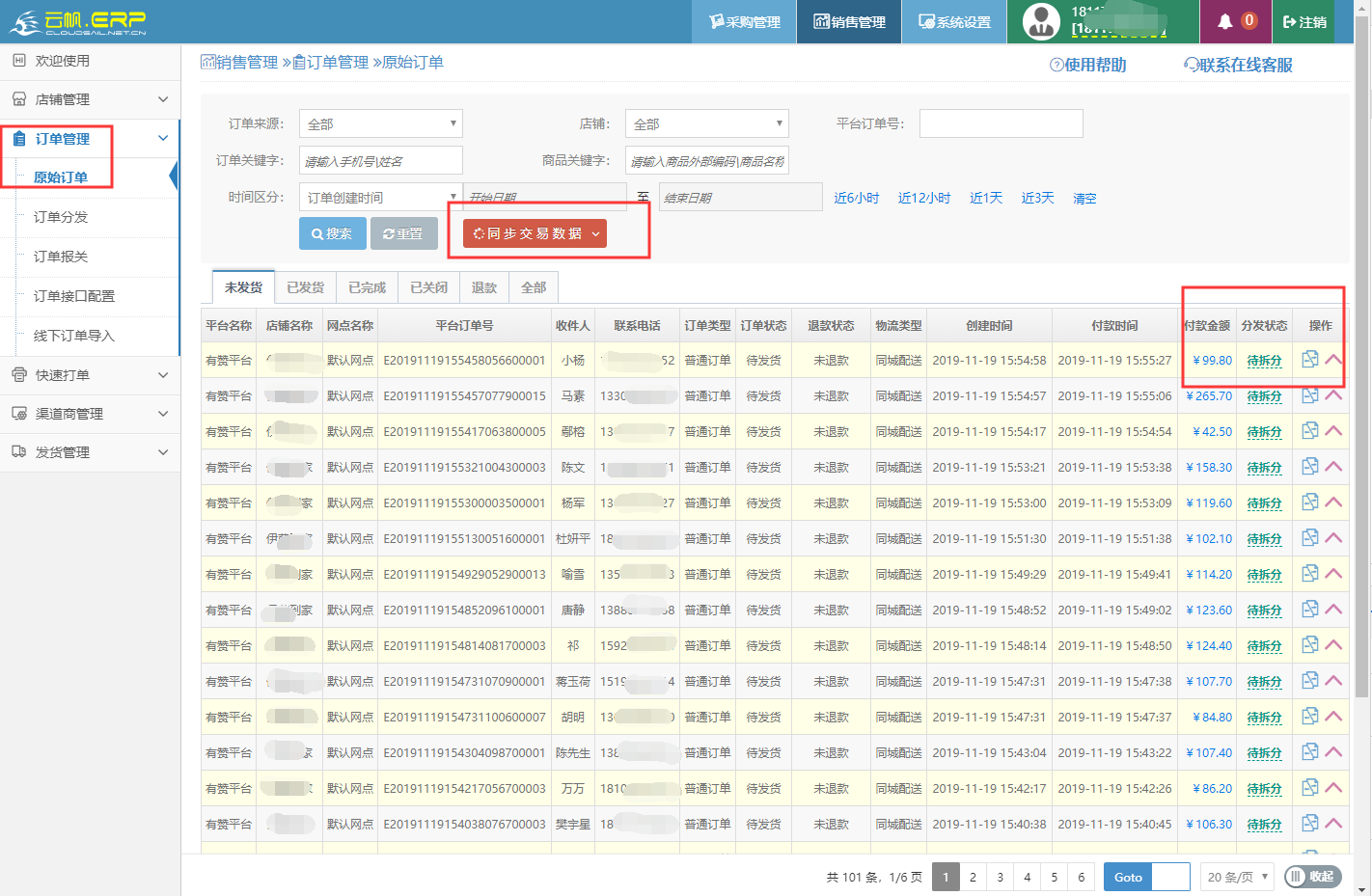The image size is (1372, 896).
Task: Click the 结束日期 date field
Action: coord(741,197)
